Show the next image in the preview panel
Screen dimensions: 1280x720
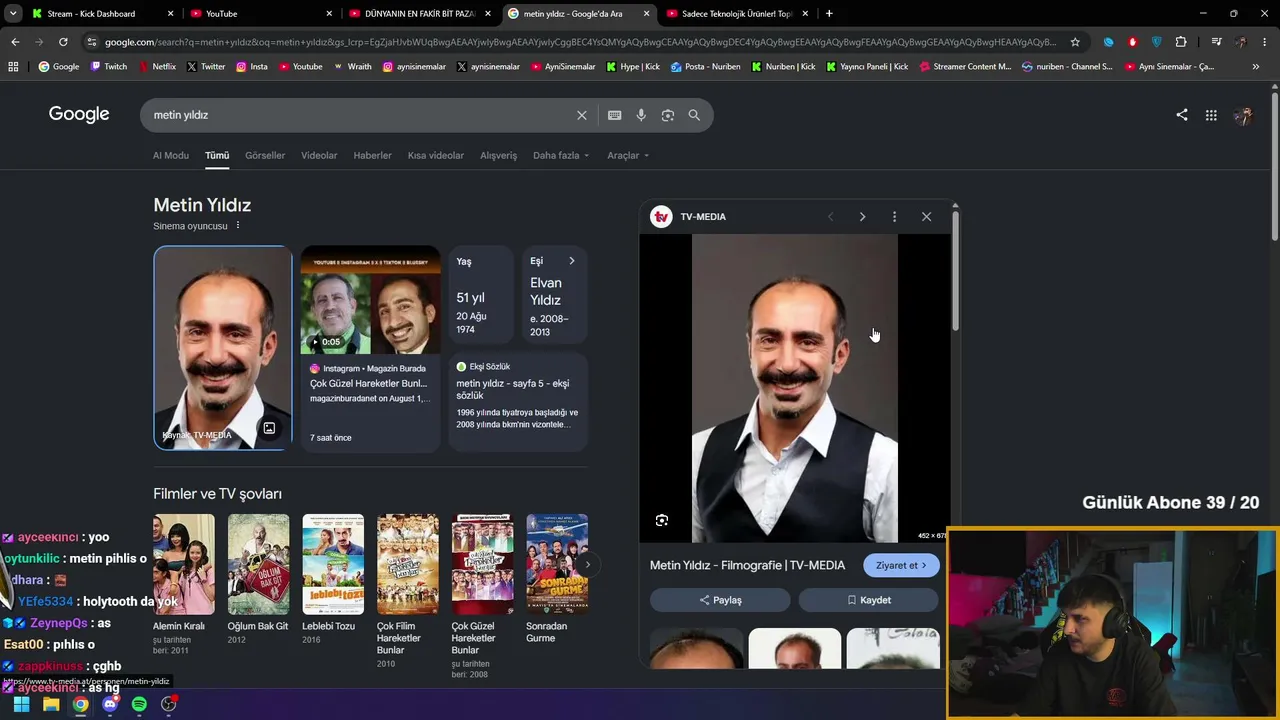click(862, 217)
